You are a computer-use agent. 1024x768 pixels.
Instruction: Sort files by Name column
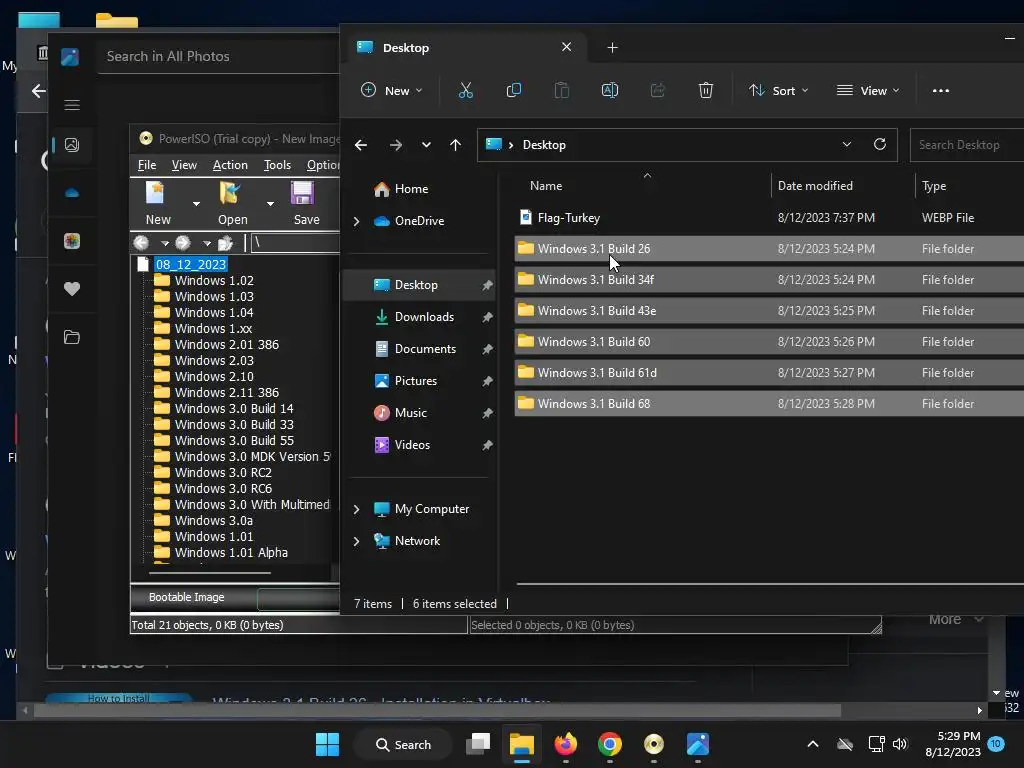click(x=545, y=186)
